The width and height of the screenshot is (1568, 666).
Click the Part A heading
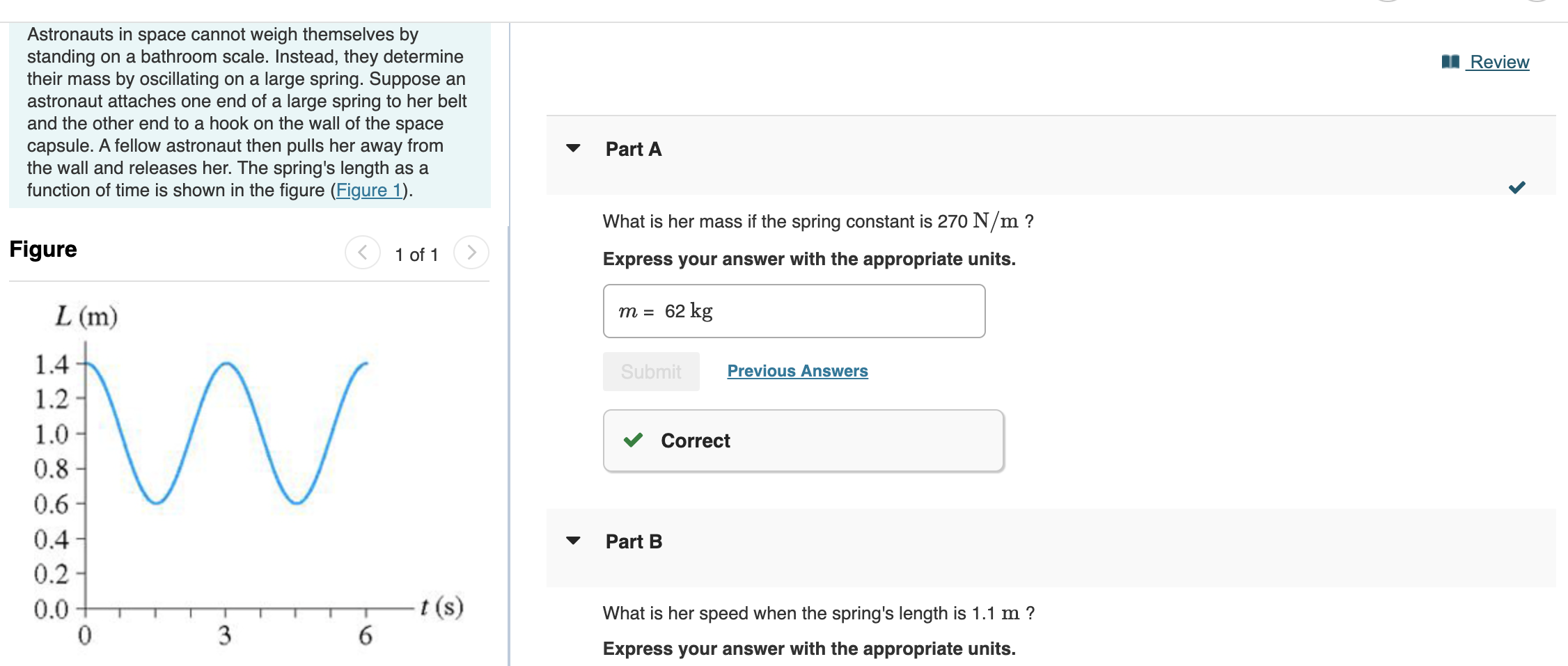[x=634, y=149]
